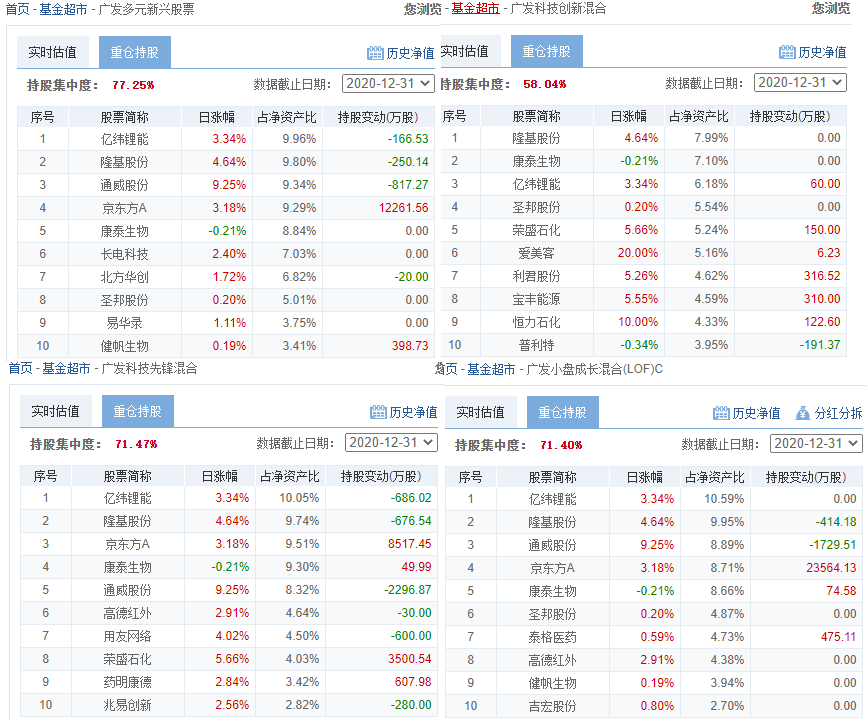Select 重仓持股 tab in 广发科技先锋混合 panel
Image resolution: width=867 pixels, height=722 pixels.
[x=138, y=411]
